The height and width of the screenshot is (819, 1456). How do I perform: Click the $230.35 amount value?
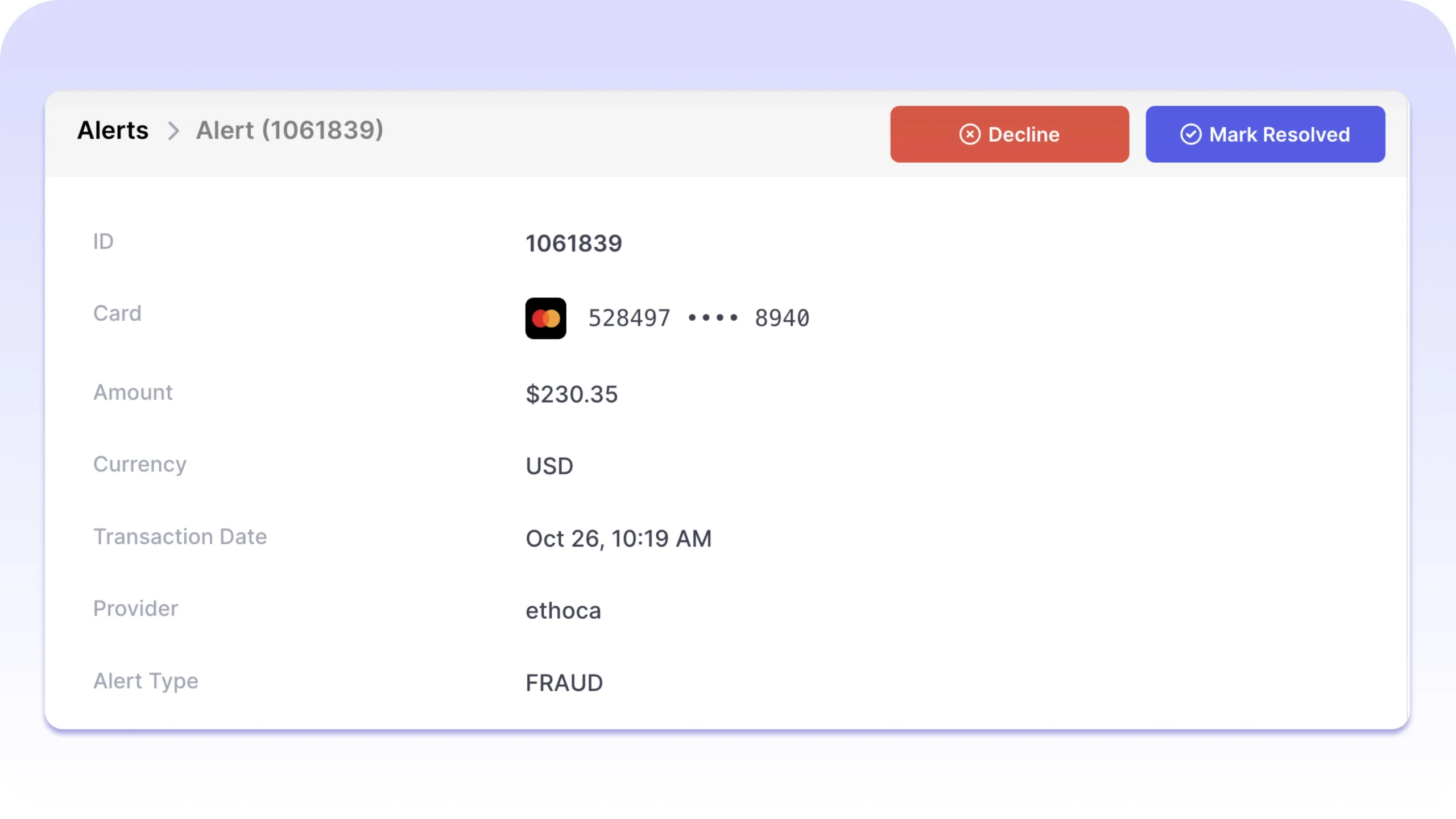(x=572, y=394)
